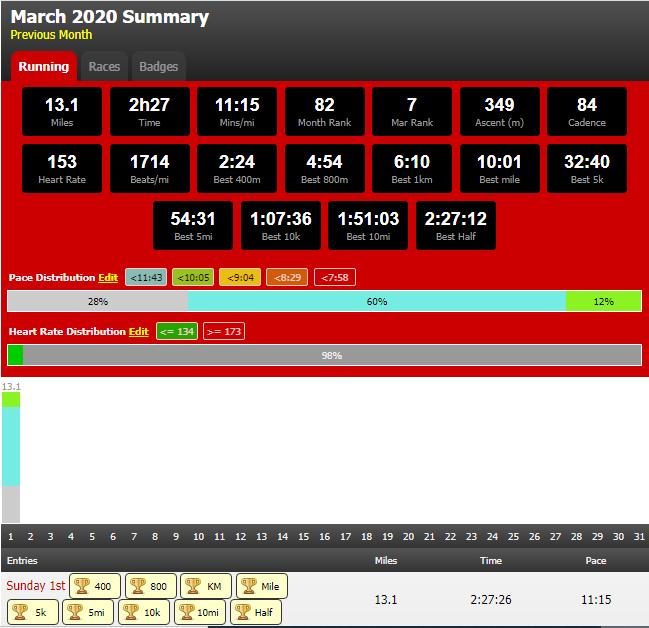Click the Best 5mi tile
This screenshot has width=649, height=628.
pyautogui.click(x=193, y=226)
